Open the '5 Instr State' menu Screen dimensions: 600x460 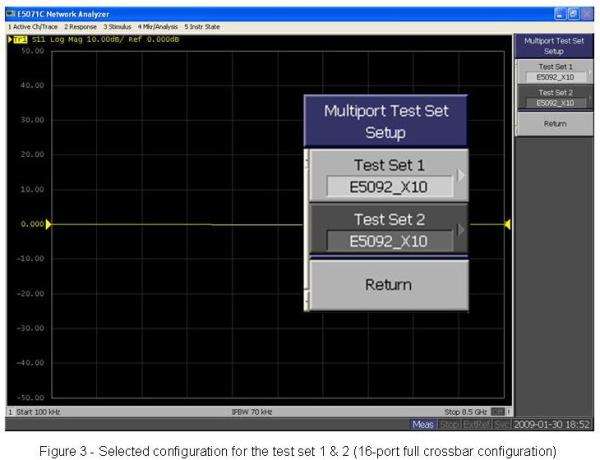tap(202, 27)
